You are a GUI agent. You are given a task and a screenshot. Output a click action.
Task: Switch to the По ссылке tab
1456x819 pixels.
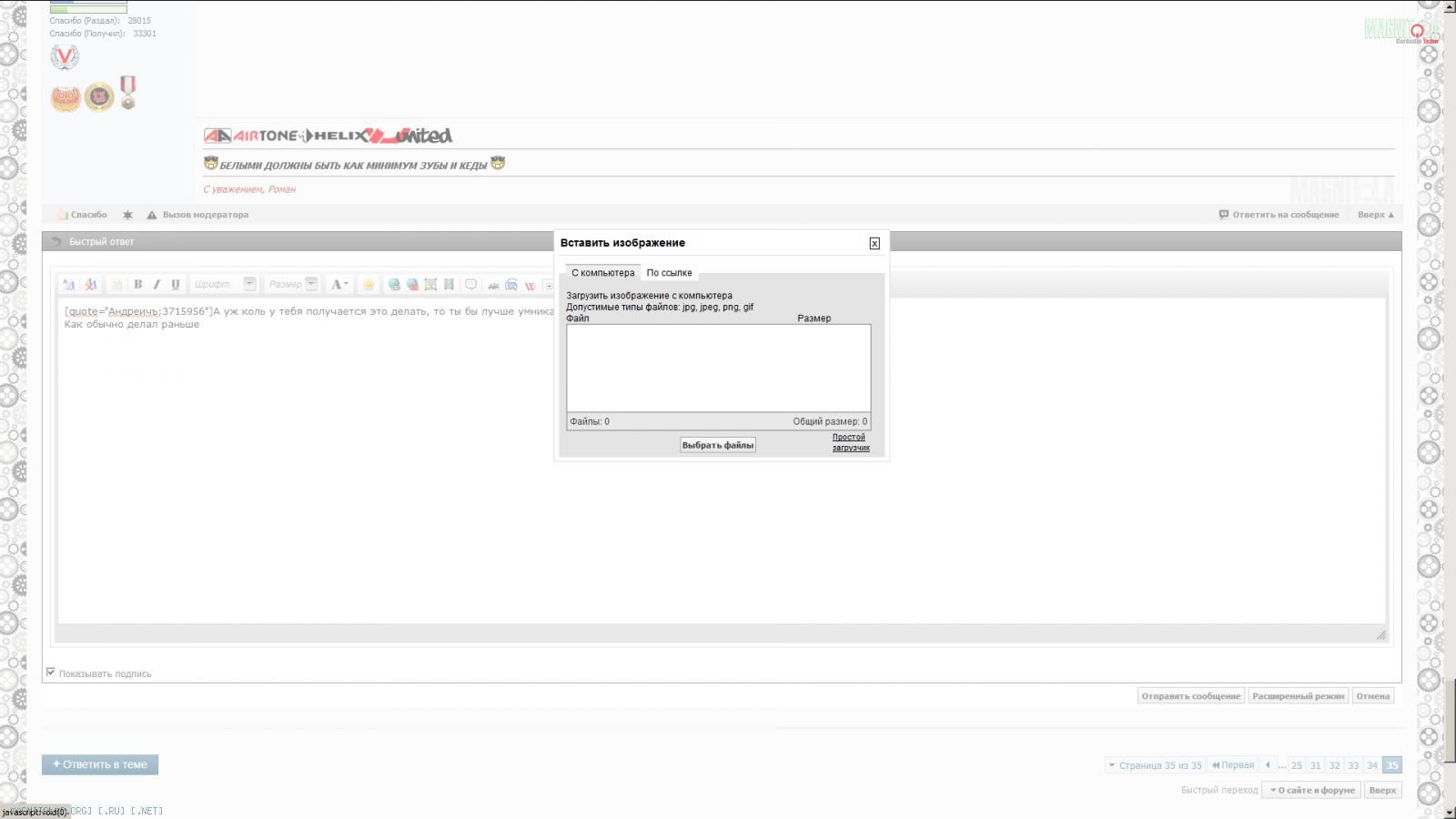669,273
